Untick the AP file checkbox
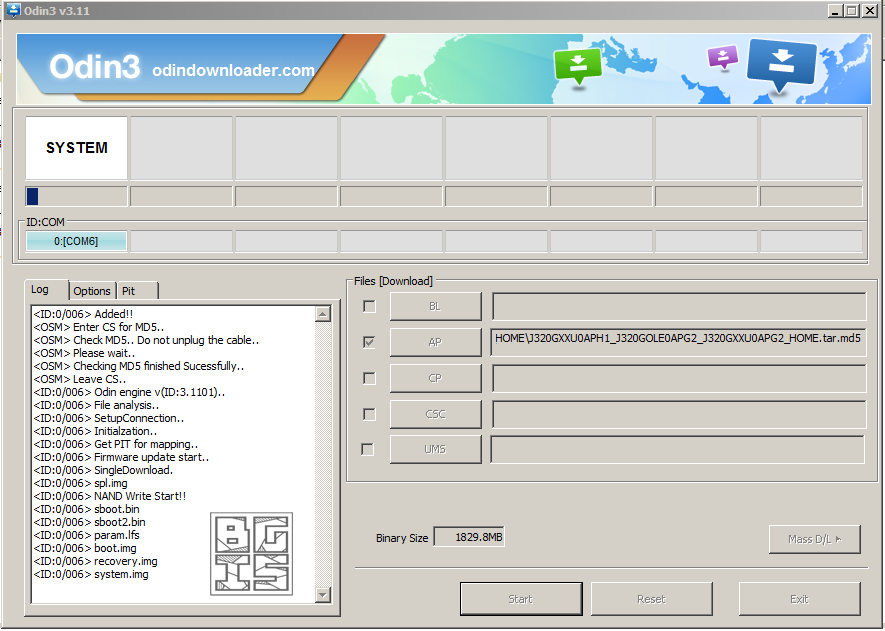Image resolution: width=885 pixels, height=631 pixels. 369,342
